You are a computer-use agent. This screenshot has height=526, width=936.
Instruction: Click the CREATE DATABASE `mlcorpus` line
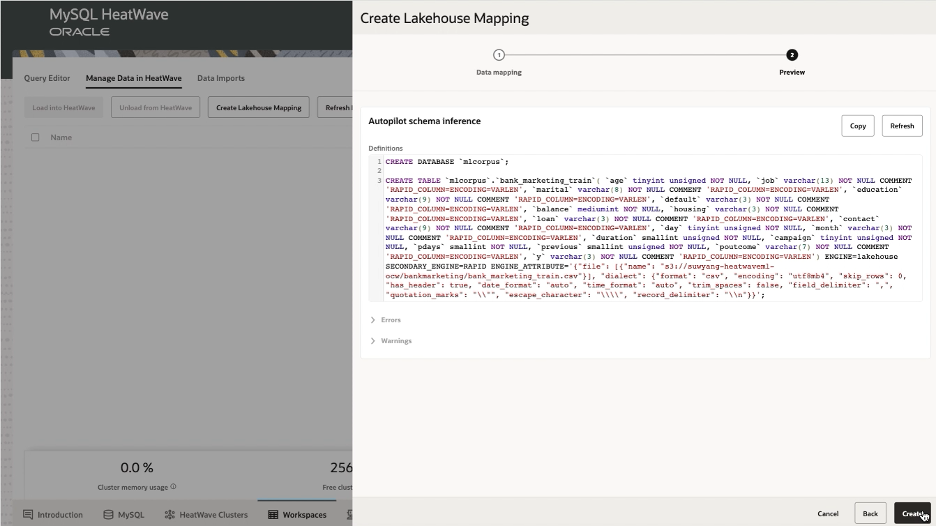(x=447, y=162)
